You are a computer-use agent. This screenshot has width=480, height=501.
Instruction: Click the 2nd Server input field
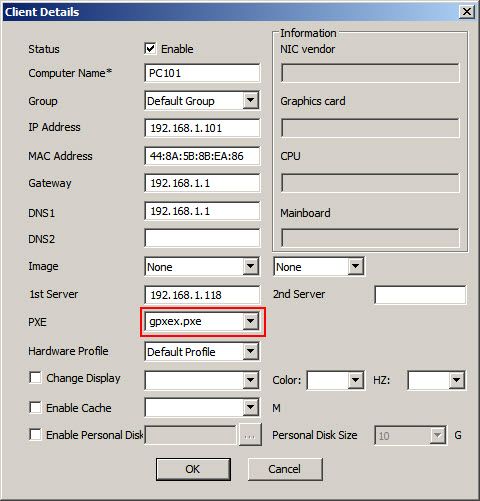point(420,295)
